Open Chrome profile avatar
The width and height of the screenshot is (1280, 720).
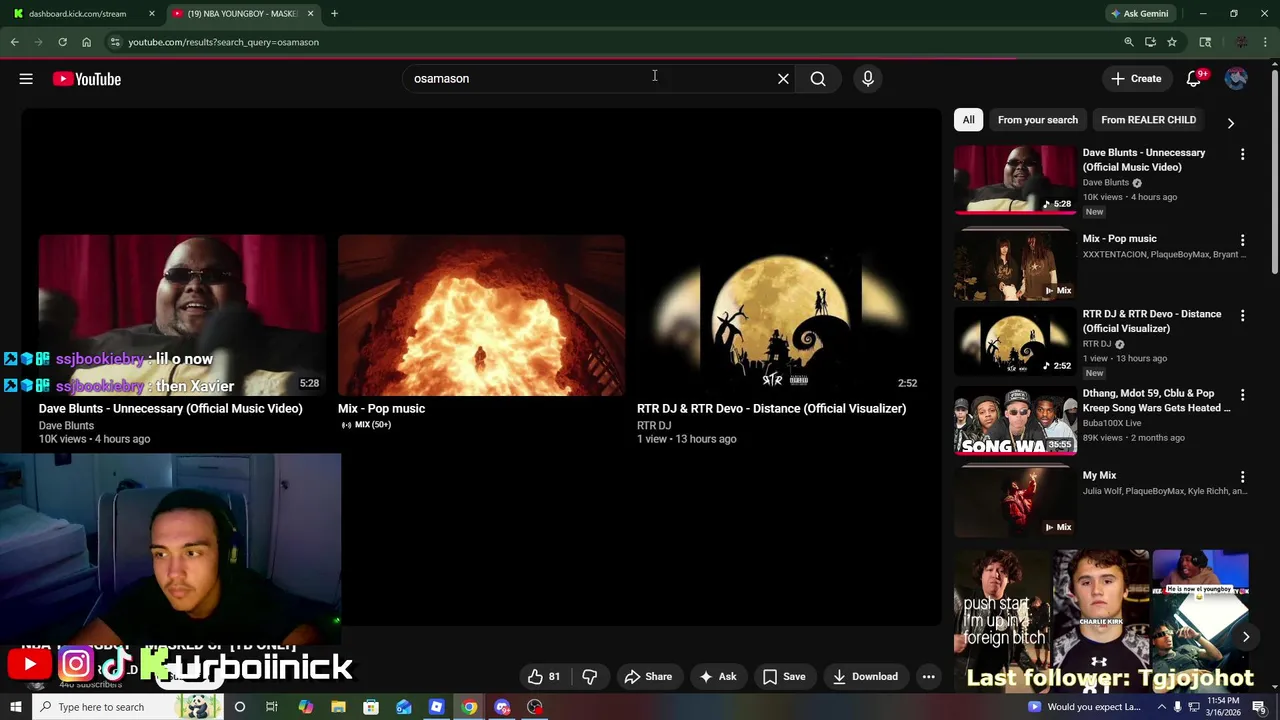pyautogui.click(x=1241, y=42)
